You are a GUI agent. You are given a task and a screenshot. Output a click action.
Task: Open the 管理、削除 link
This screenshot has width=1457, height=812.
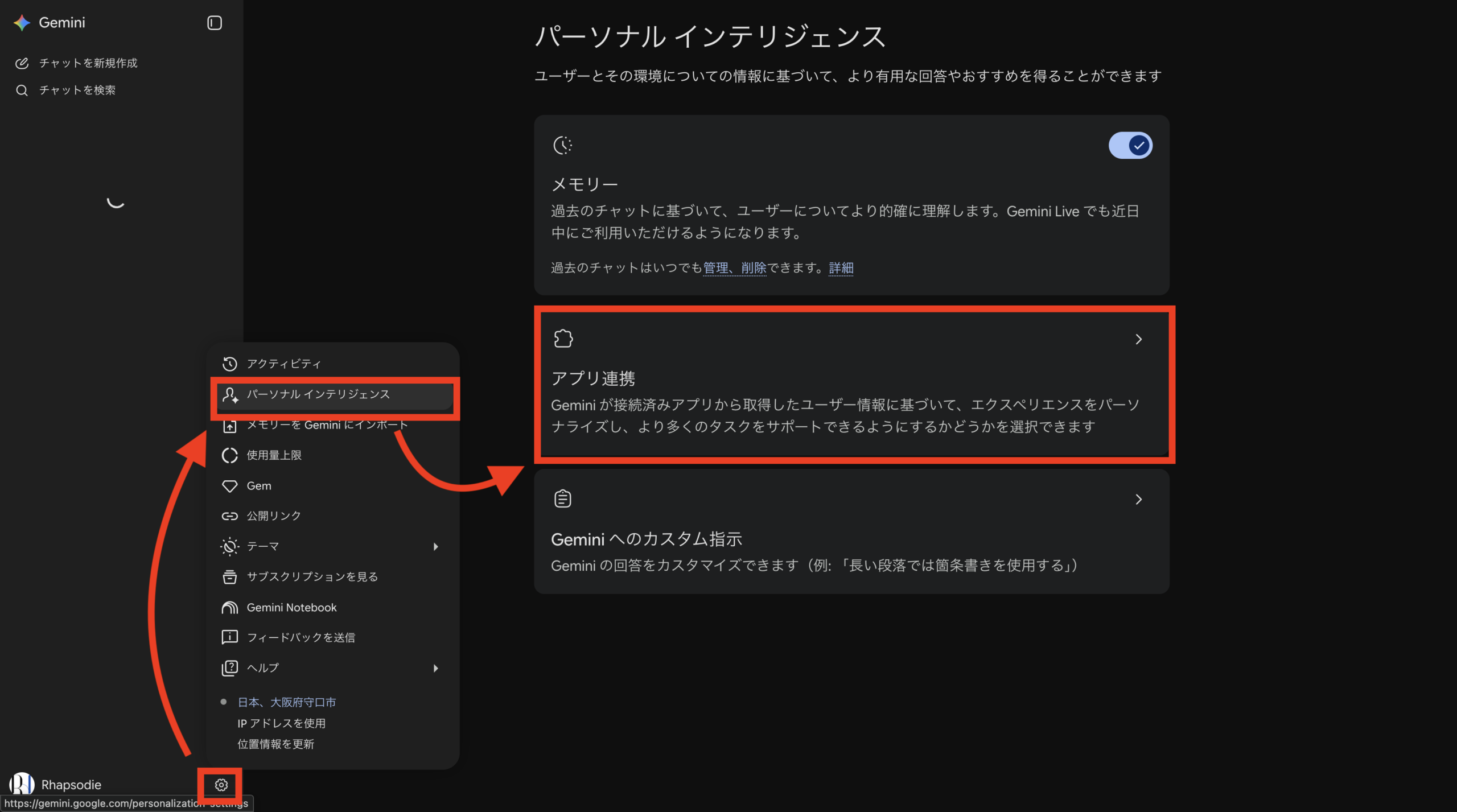(x=735, y=268)
